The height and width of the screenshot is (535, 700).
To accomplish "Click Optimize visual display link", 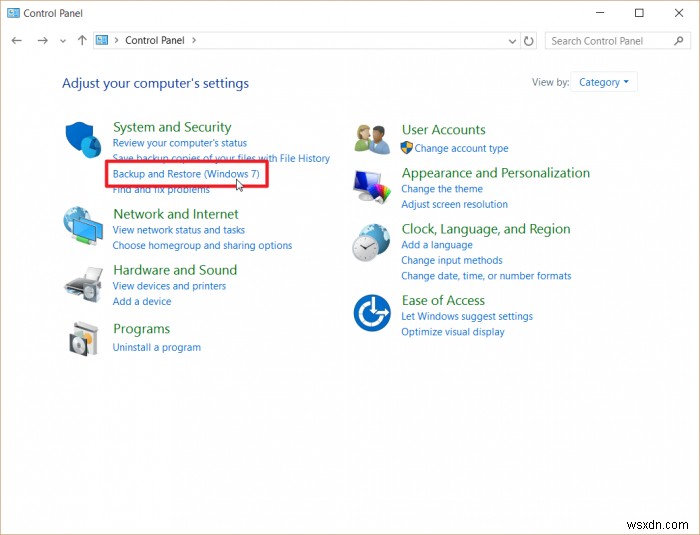I will point(453,332).
